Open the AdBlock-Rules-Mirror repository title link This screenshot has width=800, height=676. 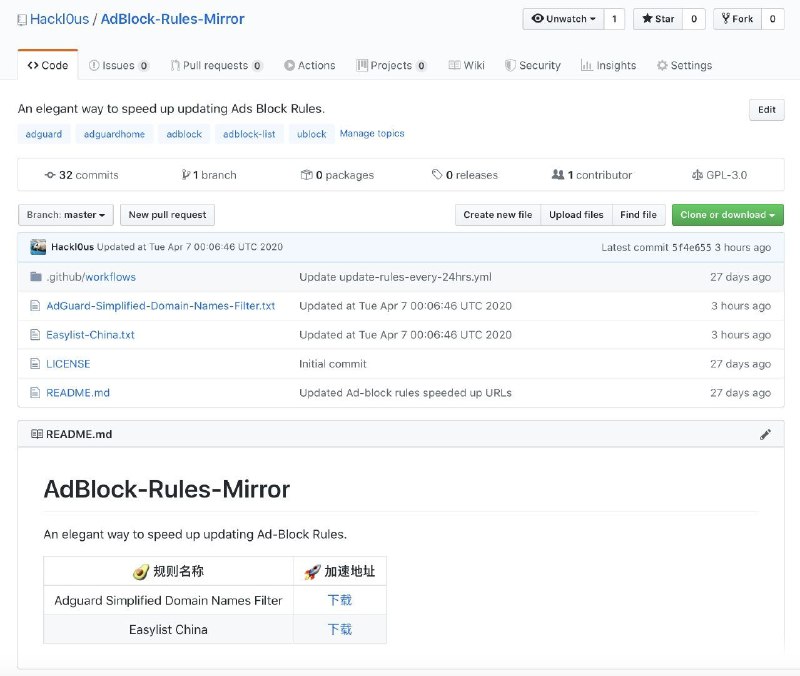[x=172, y=19]
